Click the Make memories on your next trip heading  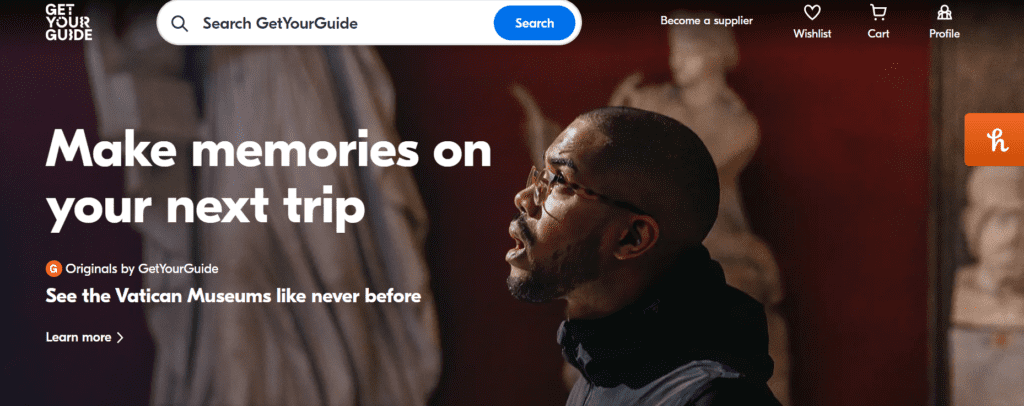(x=268, y=178)
